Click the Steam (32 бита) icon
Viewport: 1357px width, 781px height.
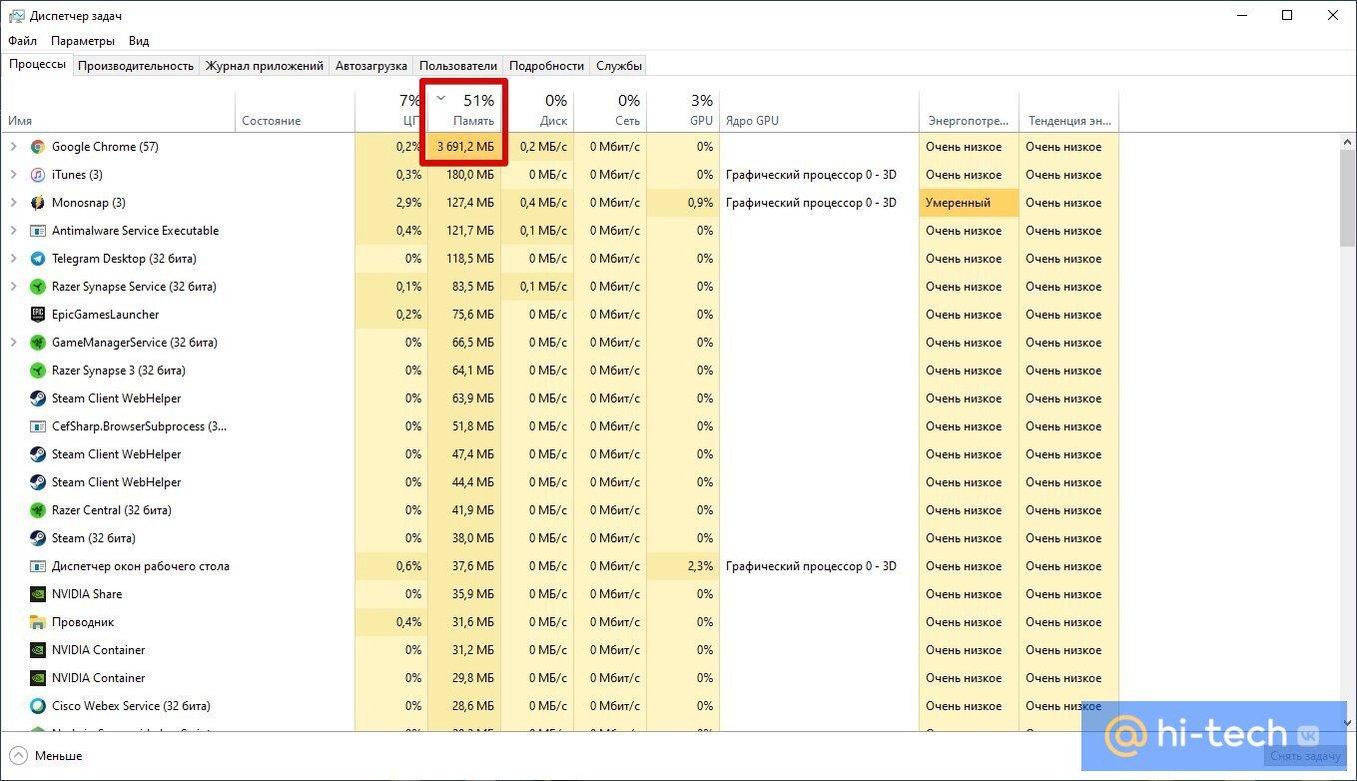(38, 539)
